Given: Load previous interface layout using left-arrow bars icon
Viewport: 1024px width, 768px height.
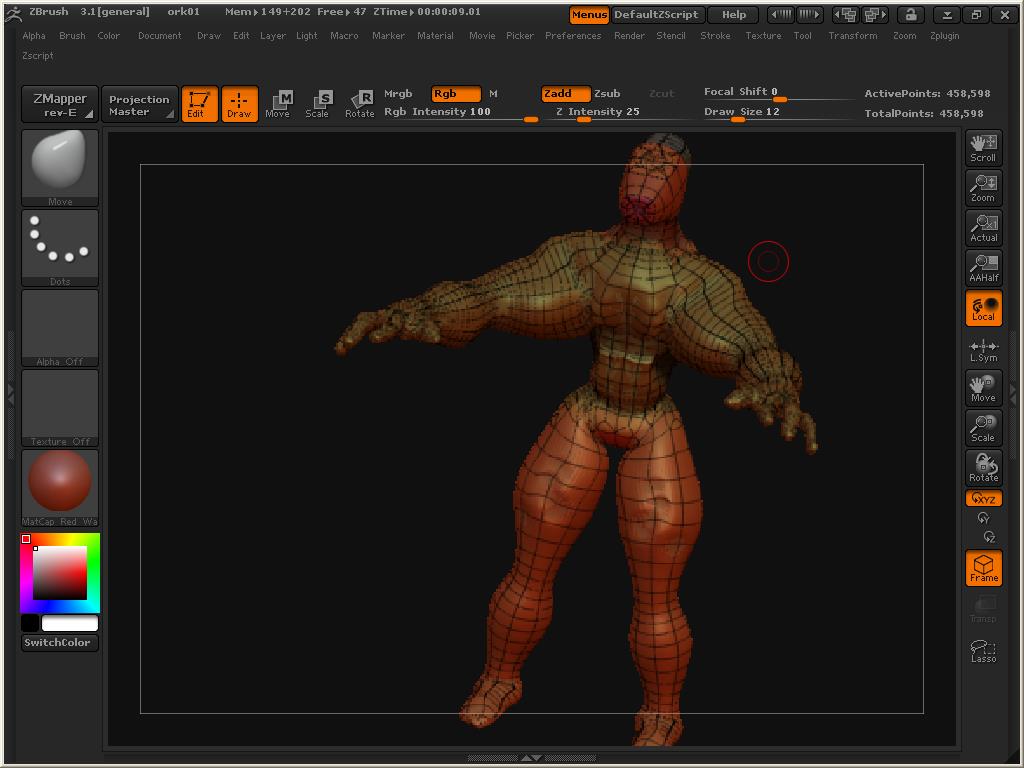Looking at the screenshot, I should click(781, 14).
